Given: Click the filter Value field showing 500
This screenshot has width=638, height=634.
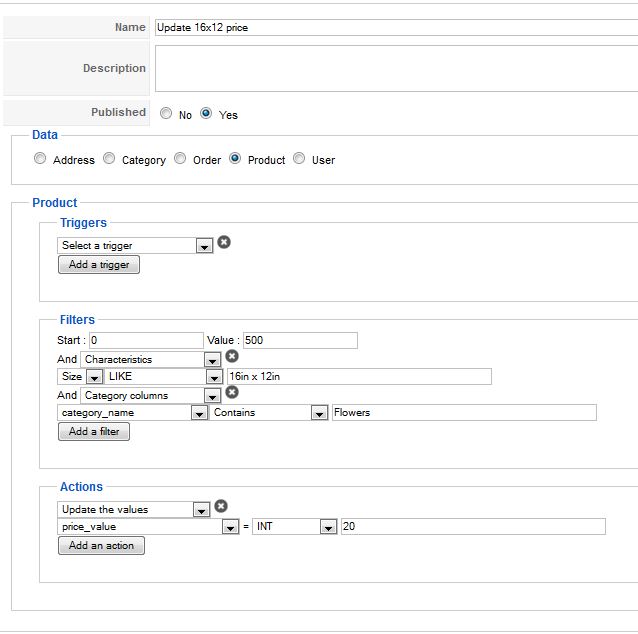Looking at the screenshot, I should [299, 341].
